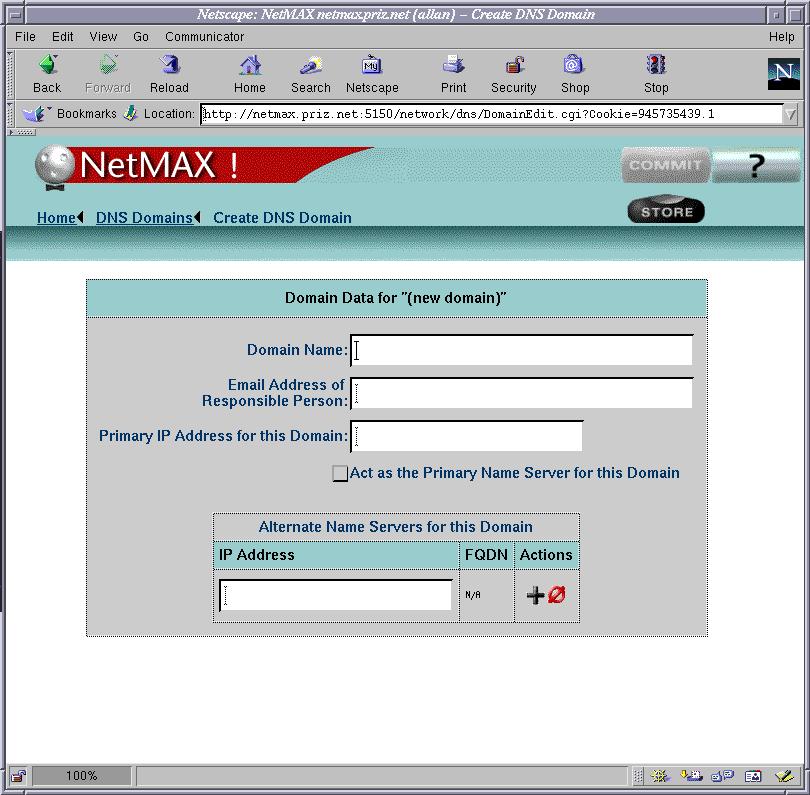Screen dimensions: 810x795
Task: Click the red delete icon in Actions
Action: [557, 595]
